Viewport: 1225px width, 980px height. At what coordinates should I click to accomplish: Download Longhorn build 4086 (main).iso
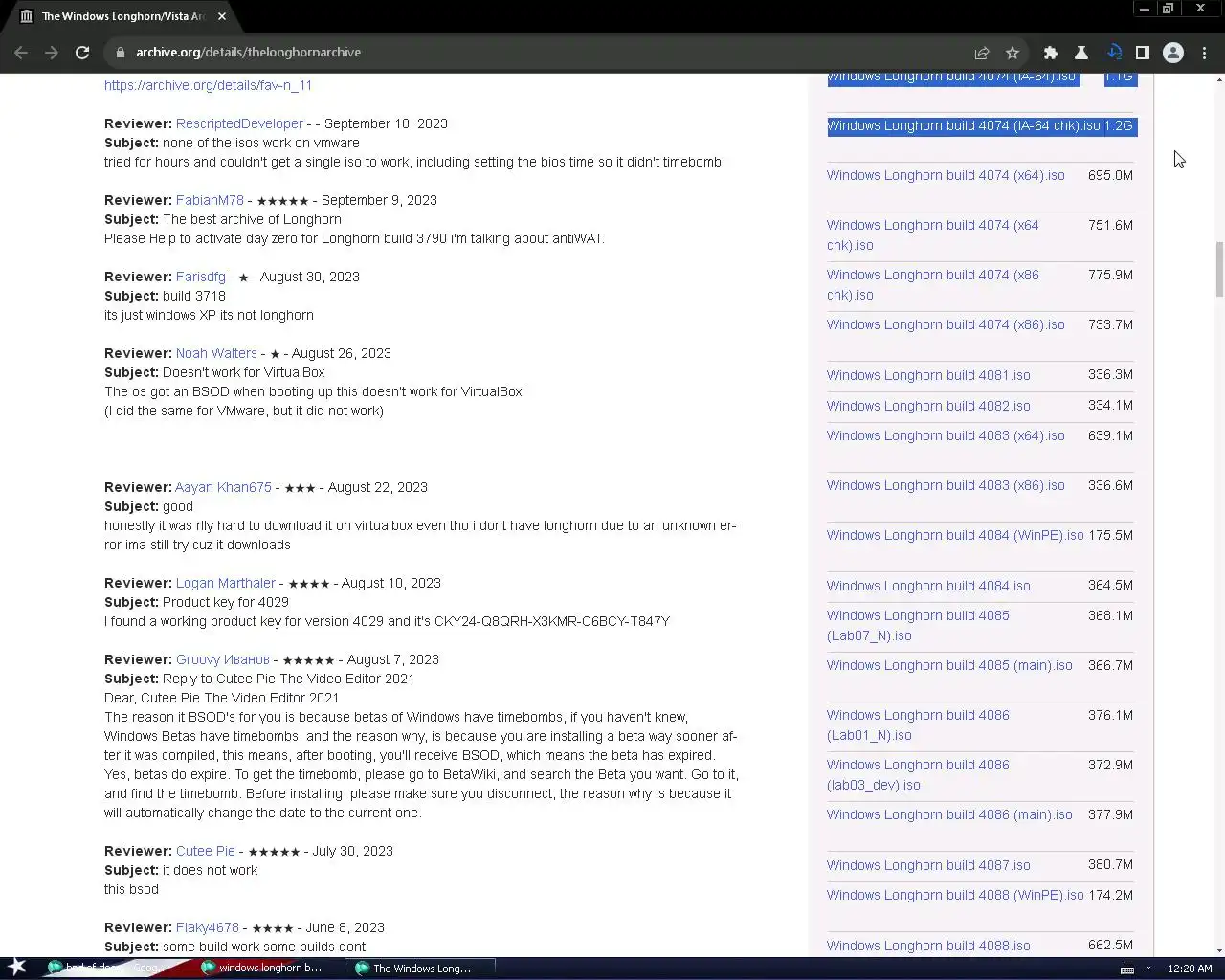[x=949, y=814]
